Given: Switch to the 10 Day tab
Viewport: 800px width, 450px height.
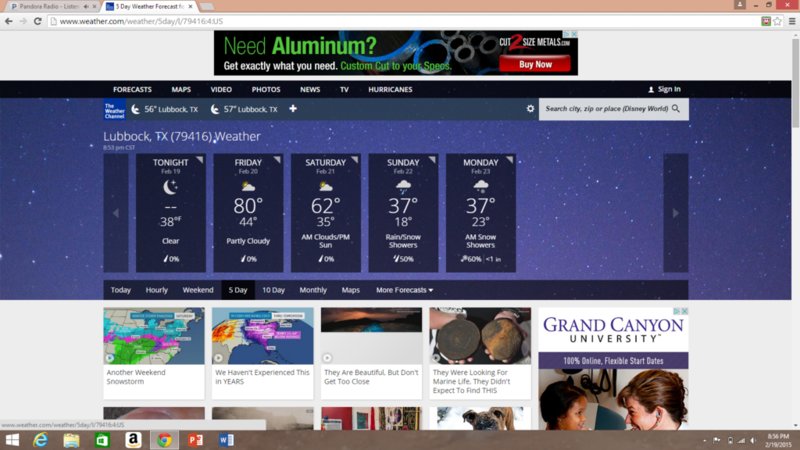Looking at the screenshot, I should tap(273, 290).
